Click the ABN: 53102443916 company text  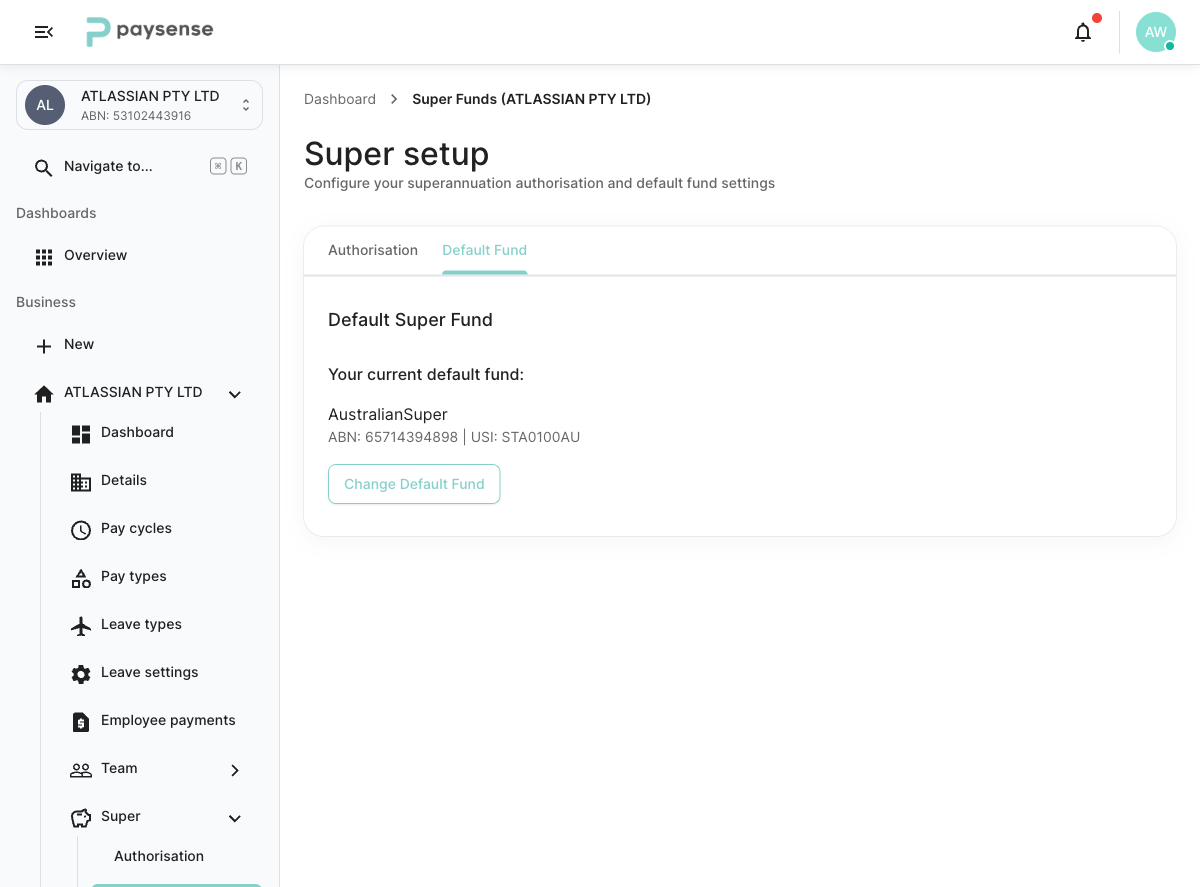point(136,116)
